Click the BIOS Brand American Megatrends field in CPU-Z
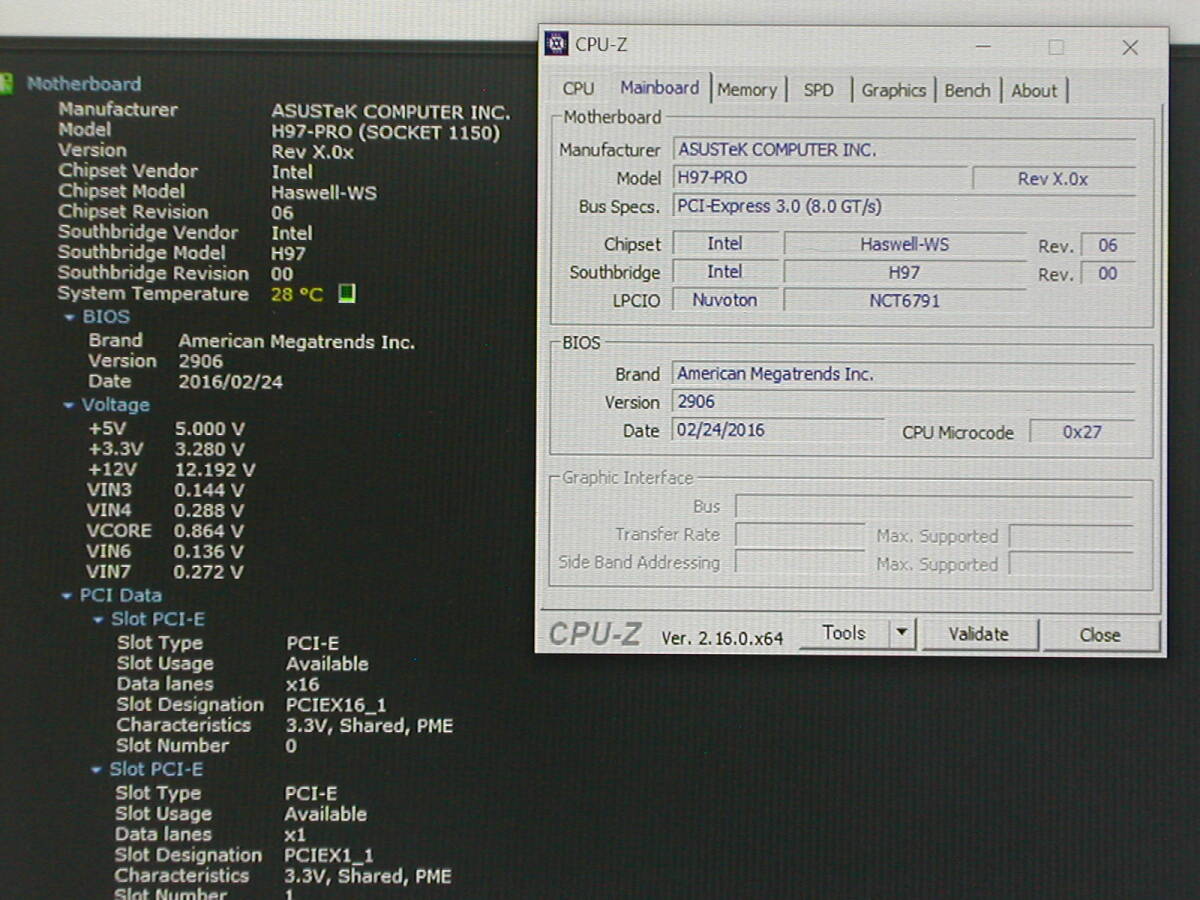Screen dimensions: 1200x900 click(903, 374)
